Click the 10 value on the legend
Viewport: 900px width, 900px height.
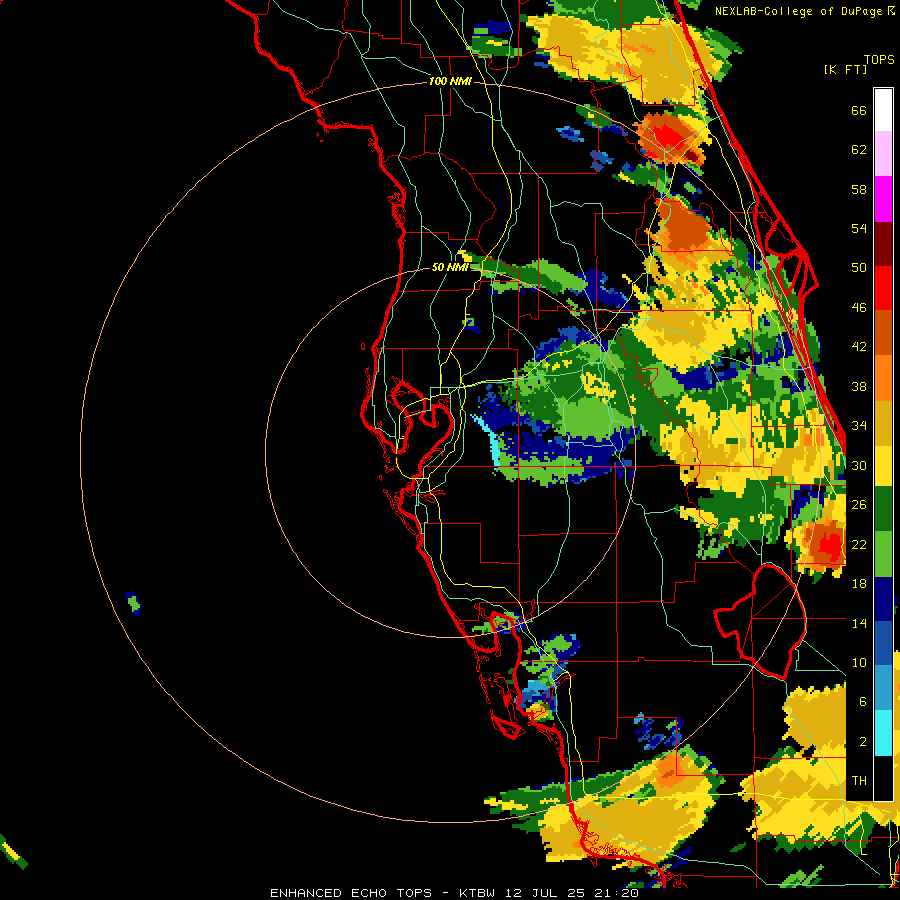859,662
